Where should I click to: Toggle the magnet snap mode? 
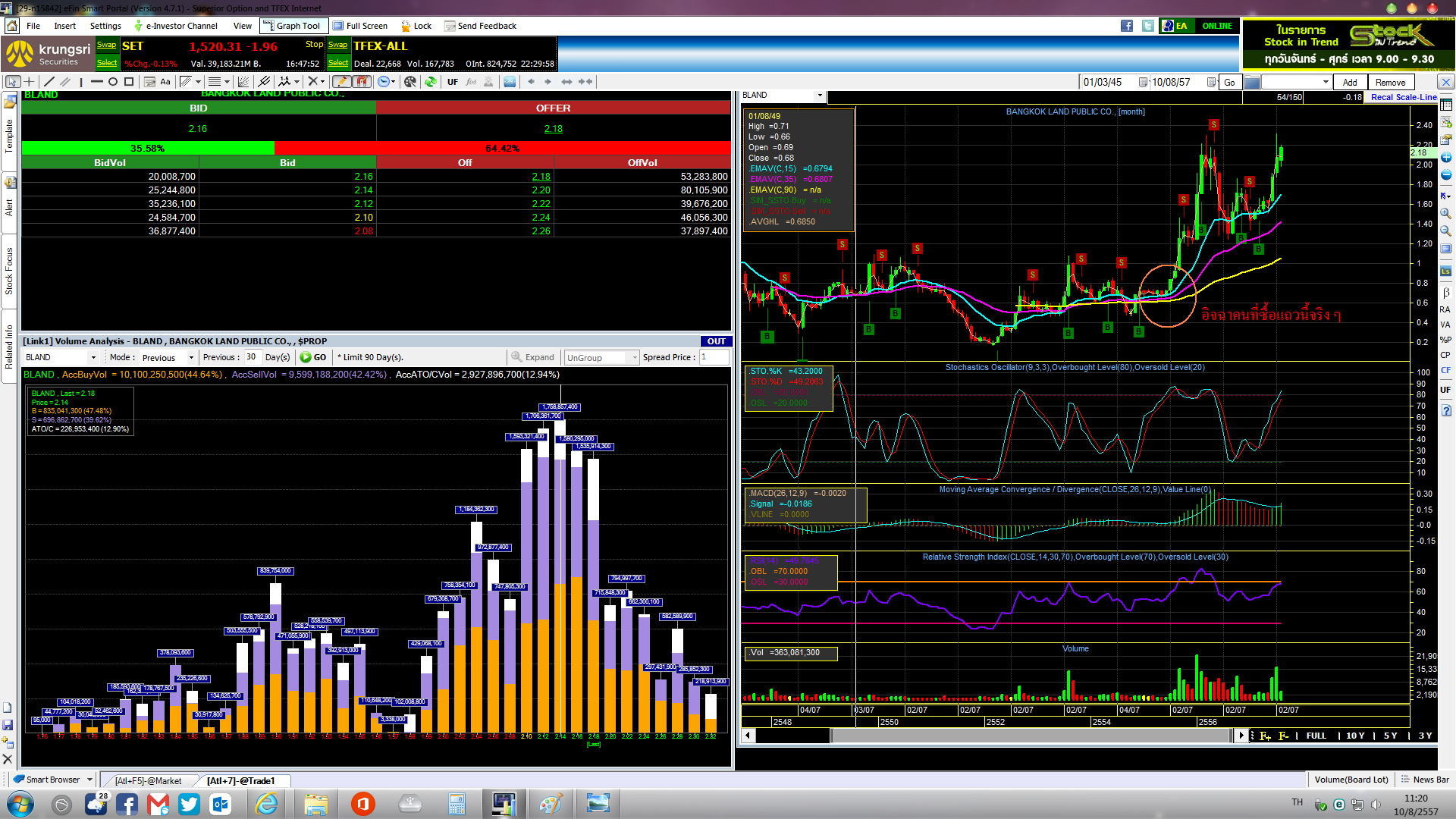point(362,82)
